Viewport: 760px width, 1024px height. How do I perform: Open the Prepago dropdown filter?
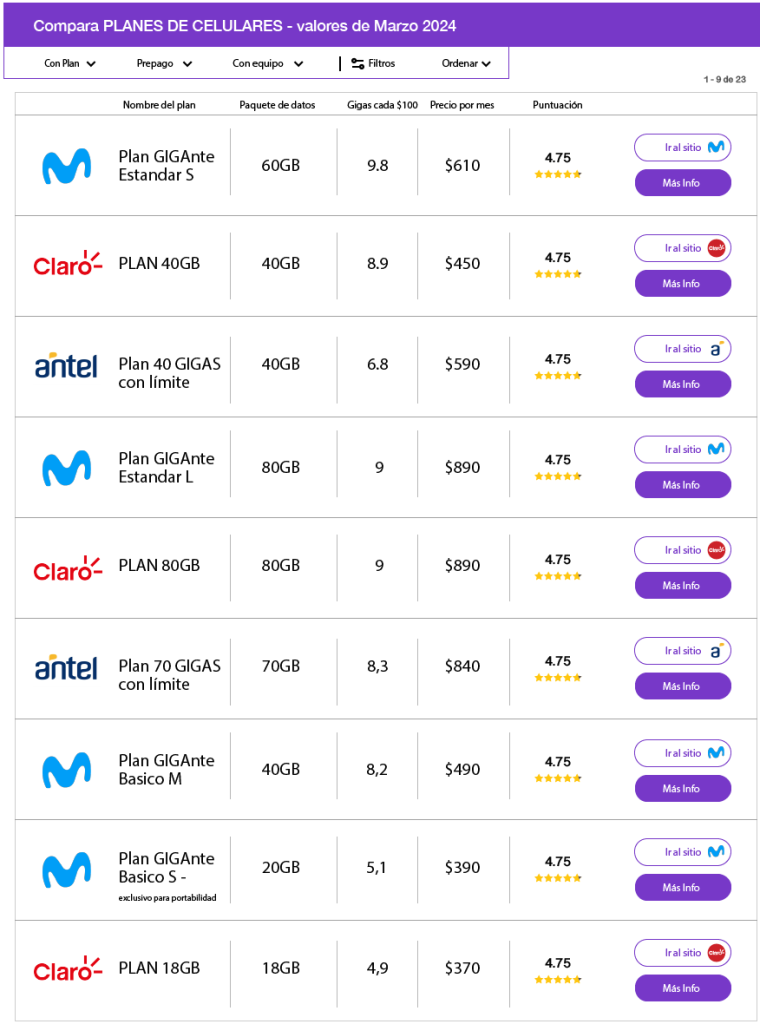165,63
